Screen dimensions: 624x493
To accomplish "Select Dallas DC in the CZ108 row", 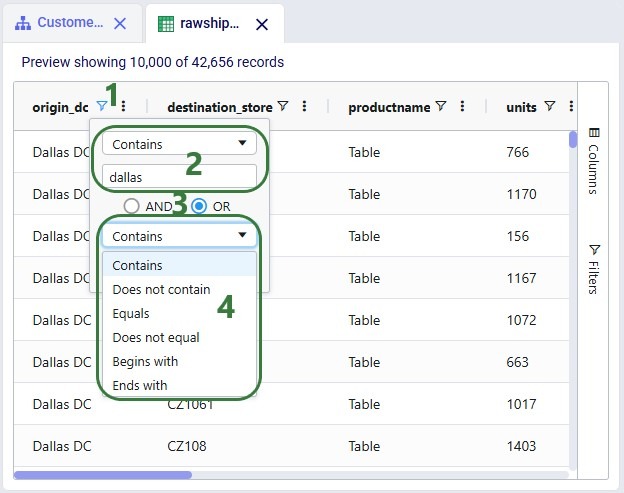I will 62,446.
